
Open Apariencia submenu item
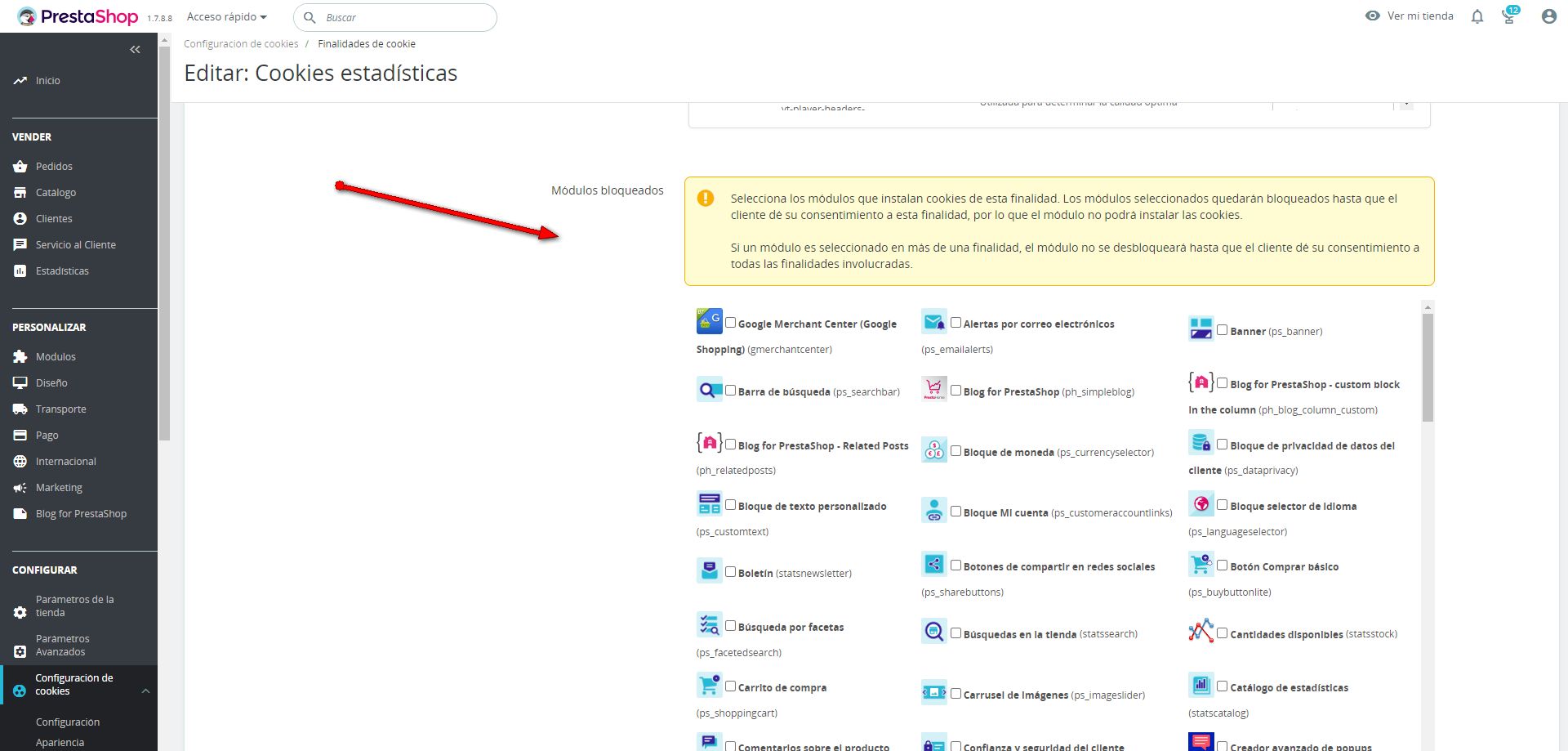[x=60, y=742]
